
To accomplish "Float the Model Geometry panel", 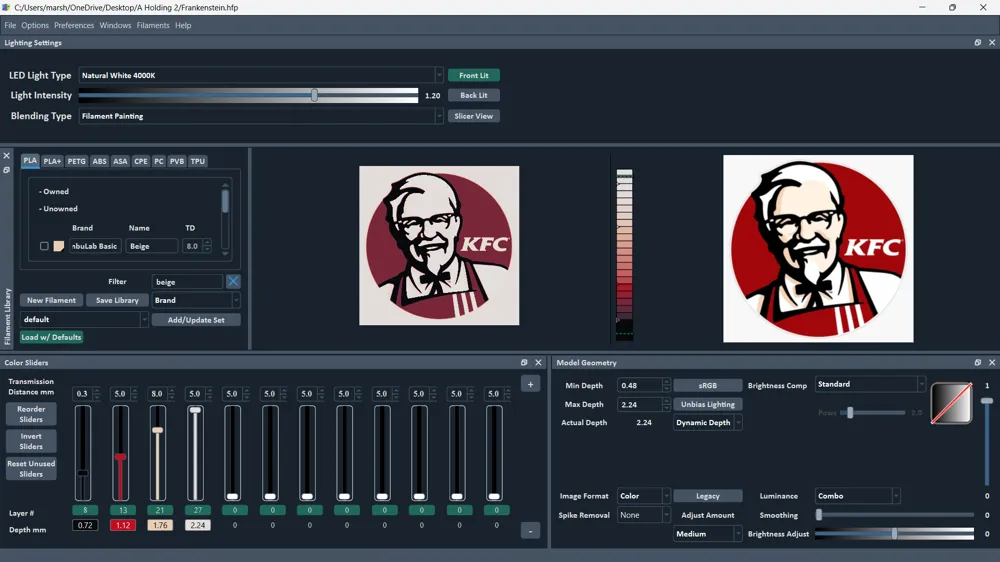I will click(x=978, y=362).
